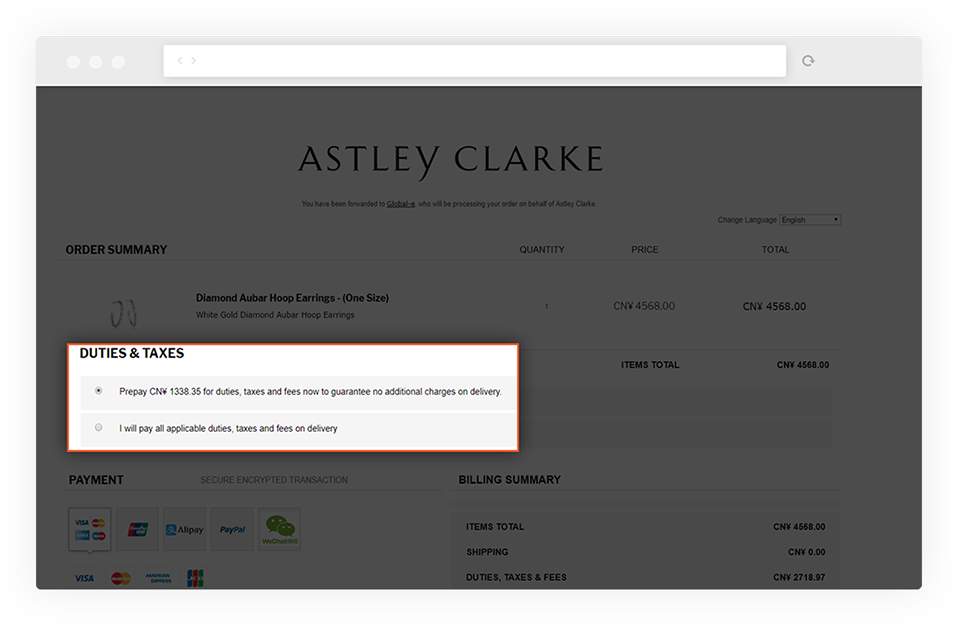Select Alipay as payment method
The image size is (958, 626).
[x=185, y=529]
